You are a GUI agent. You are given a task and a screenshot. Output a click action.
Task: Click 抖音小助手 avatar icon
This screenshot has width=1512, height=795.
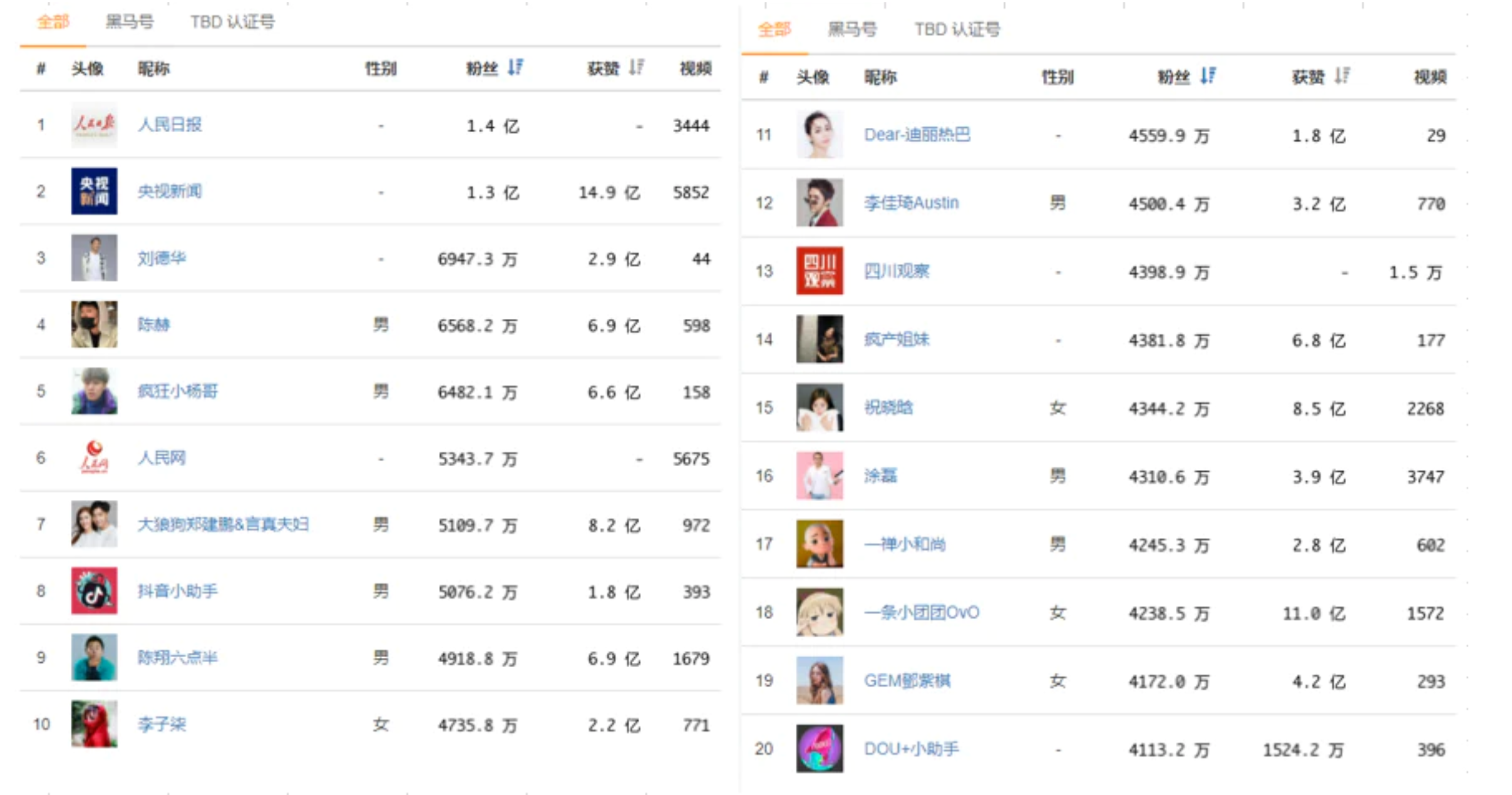pyautogui.click(x=94, y=591)
